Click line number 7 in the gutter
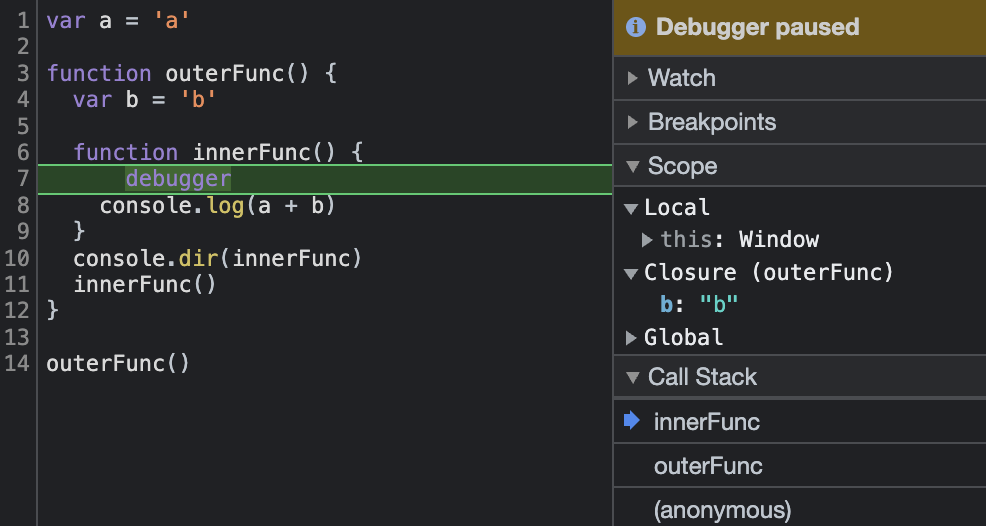 tap(22, 179)
